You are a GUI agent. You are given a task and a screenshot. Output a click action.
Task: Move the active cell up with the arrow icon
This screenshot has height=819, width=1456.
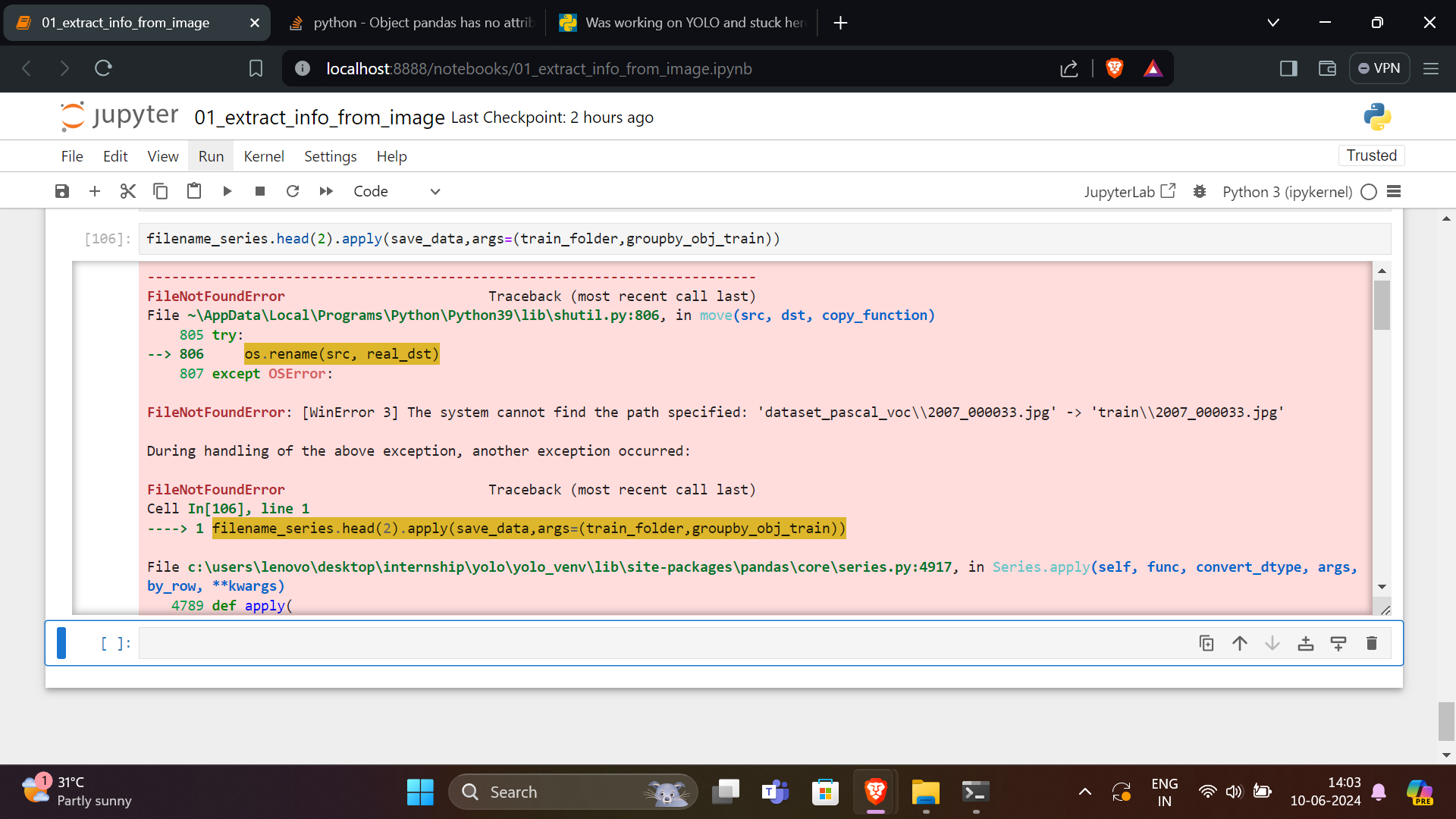1240,644
